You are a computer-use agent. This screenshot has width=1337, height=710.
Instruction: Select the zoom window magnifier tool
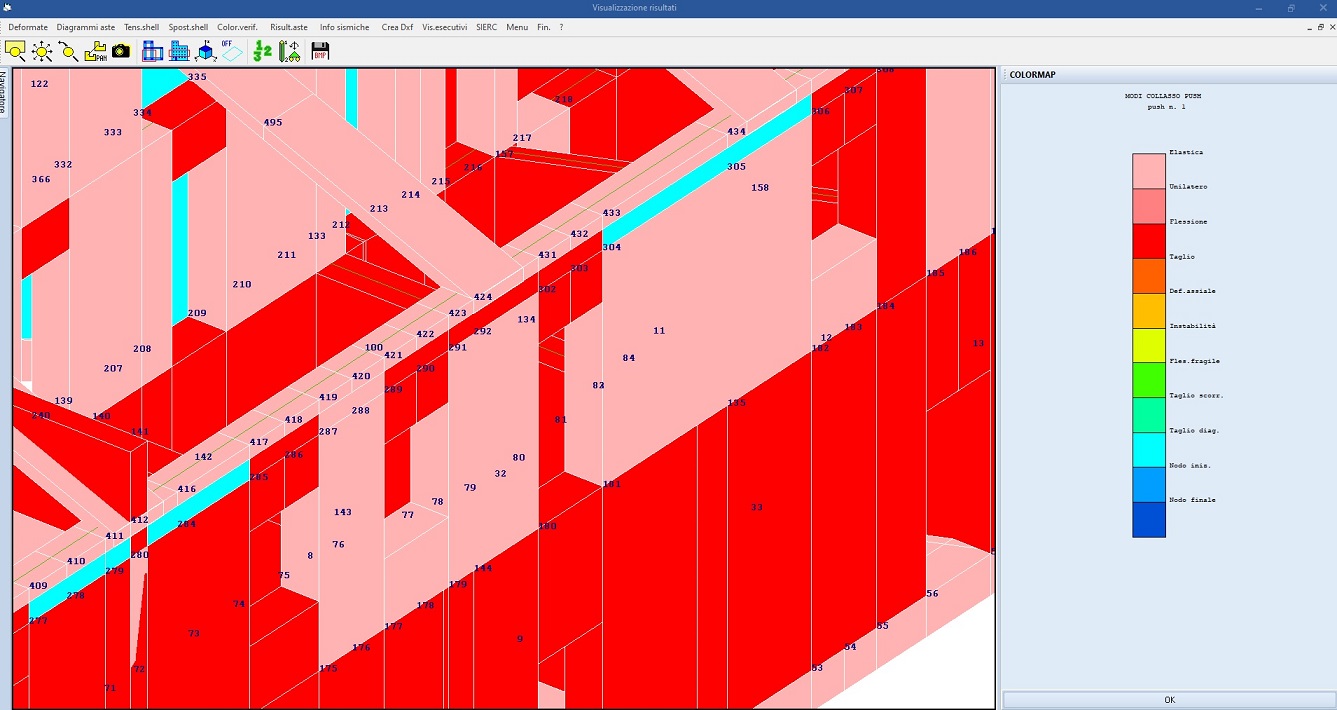pyautogui.click(x=16, y=51)
